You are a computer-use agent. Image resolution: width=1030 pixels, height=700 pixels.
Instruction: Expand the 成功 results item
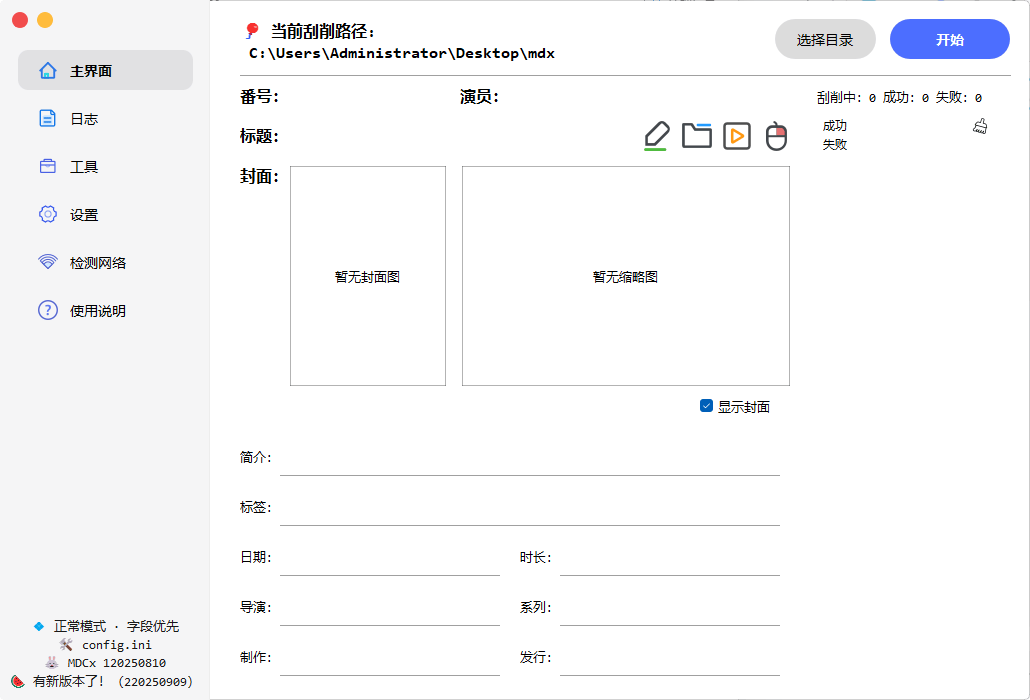835,126
